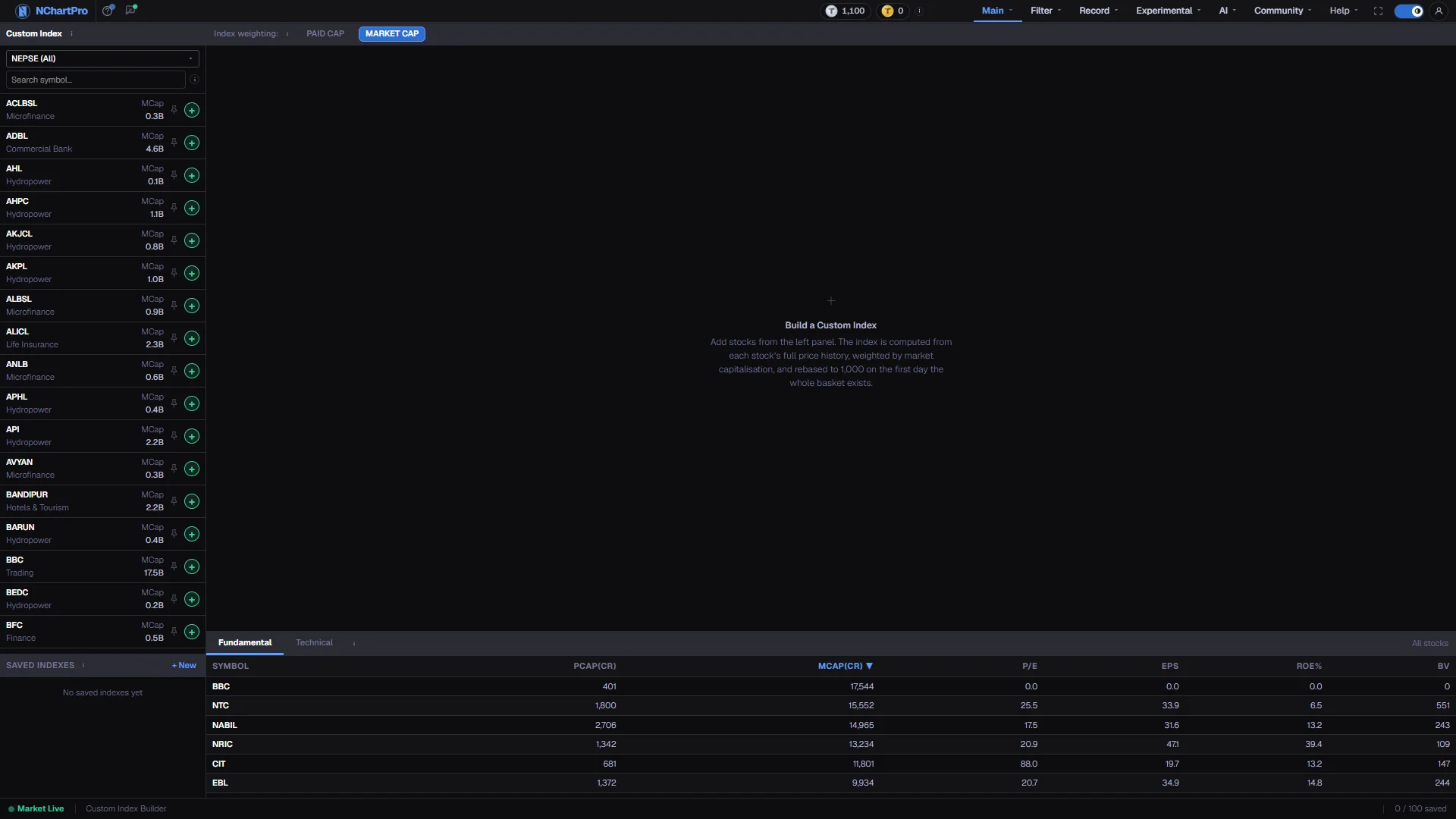Add ACLBSL to the custom index
Image resolution: width=1456 pixels, height=819 pixels.
192,110
